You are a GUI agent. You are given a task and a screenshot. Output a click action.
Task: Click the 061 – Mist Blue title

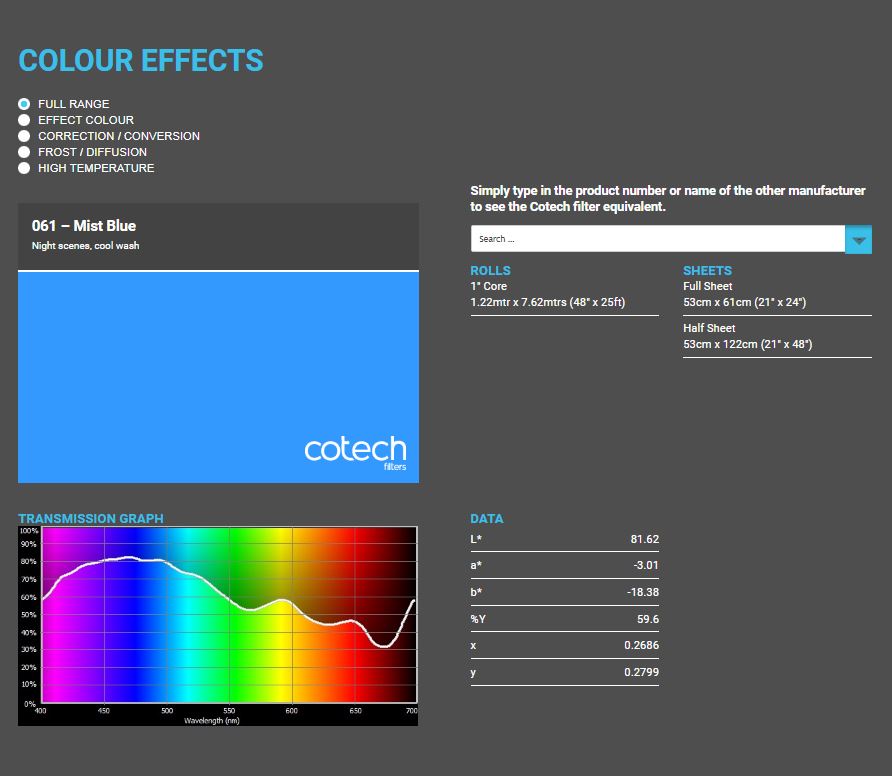click(x=84, y=226)
